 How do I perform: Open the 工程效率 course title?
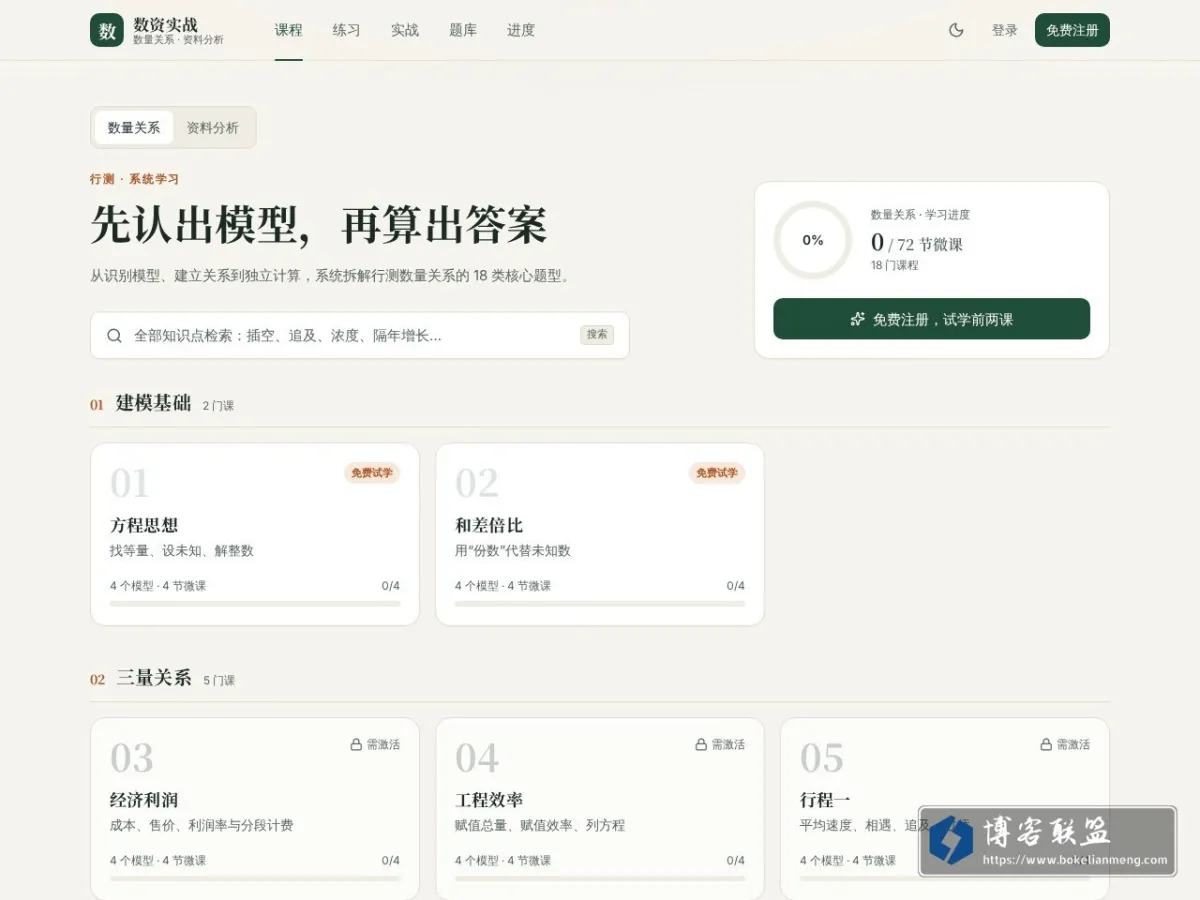489,800
